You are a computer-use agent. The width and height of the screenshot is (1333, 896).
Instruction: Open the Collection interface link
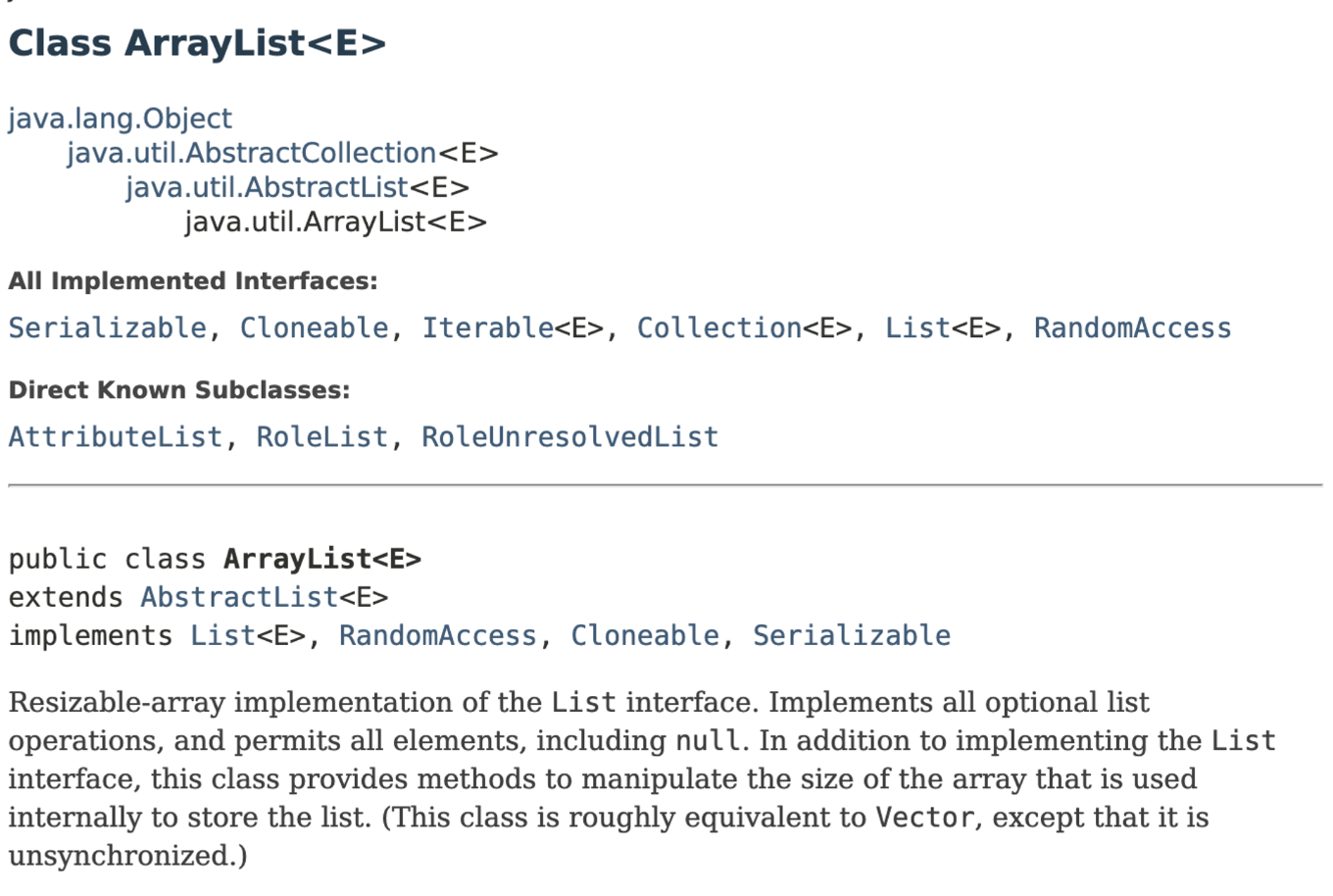(719, 327)
